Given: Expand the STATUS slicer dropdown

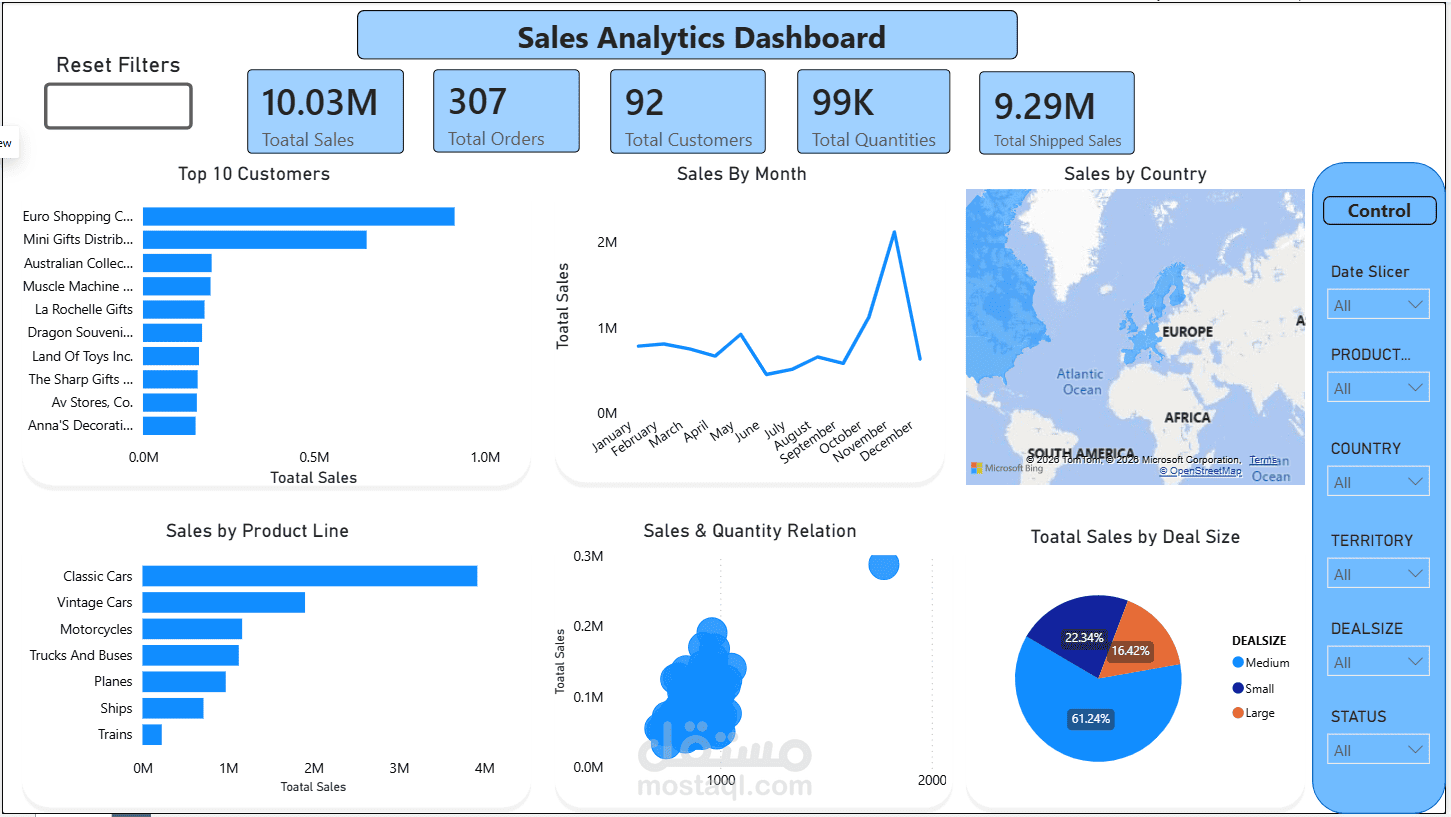Looking at the screenshot, I should tap(1378, 750).
